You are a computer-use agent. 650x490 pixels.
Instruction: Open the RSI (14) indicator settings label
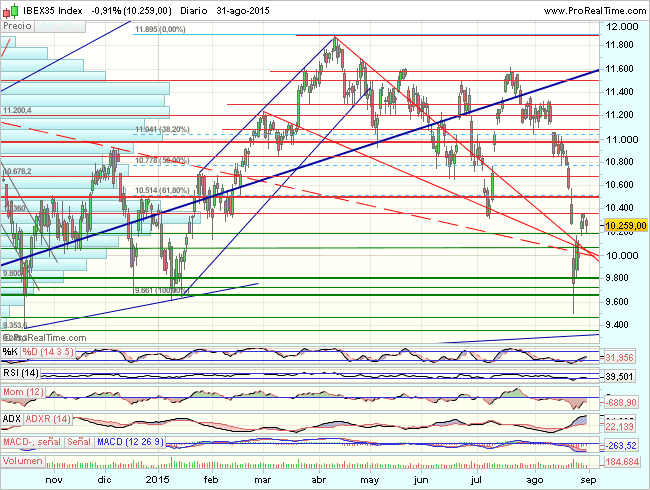(x=21, y=373)
